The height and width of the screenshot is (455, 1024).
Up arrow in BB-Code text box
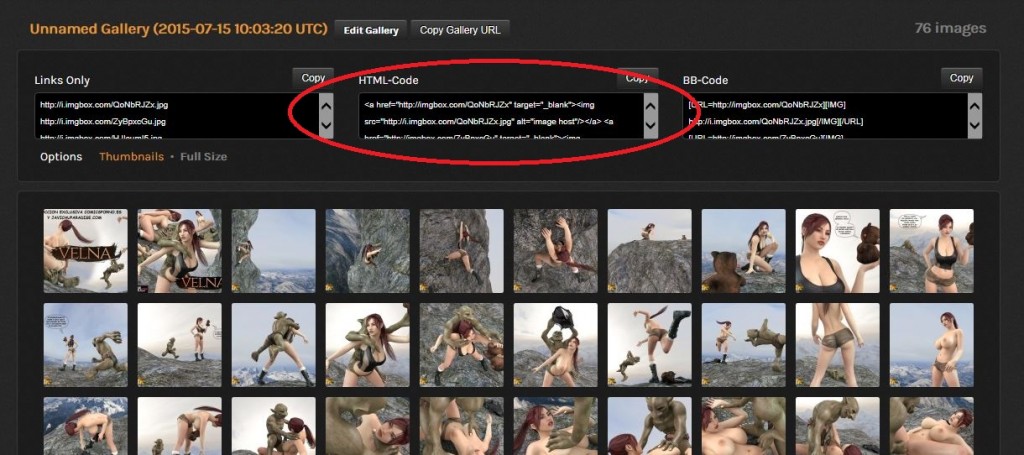point(974,105)
